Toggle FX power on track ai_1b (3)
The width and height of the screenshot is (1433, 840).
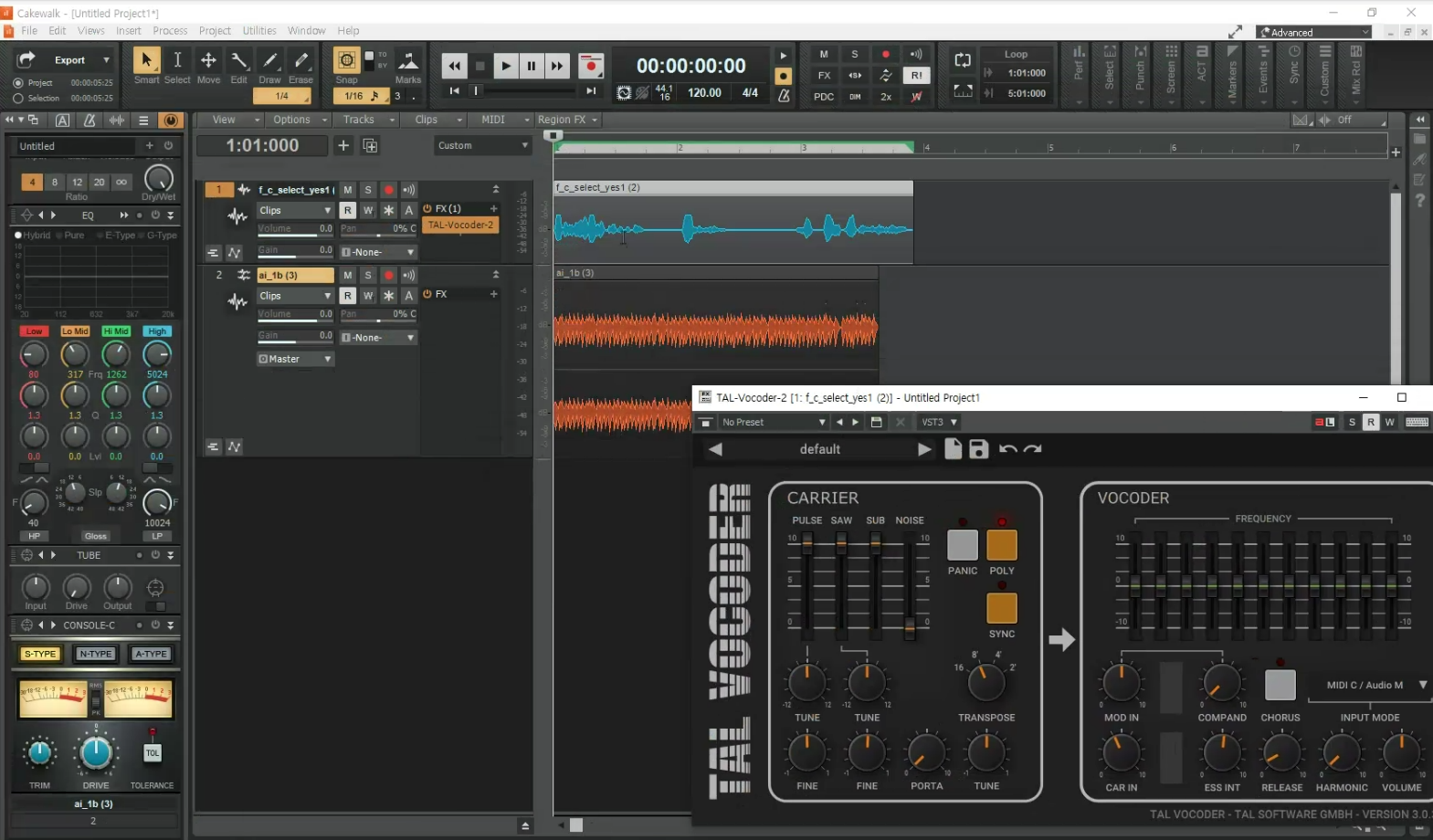427,294
